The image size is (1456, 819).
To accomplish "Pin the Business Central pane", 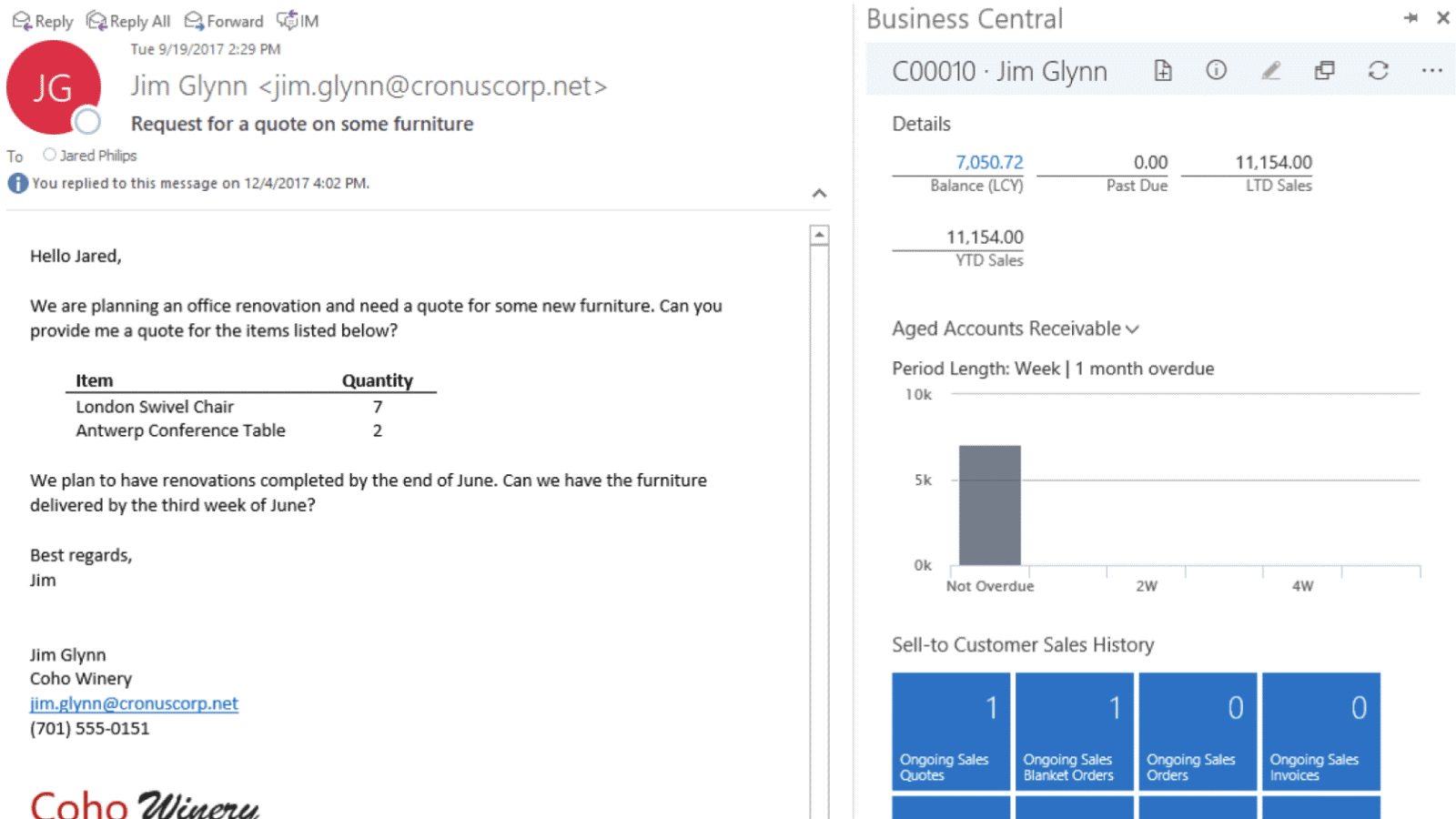I will pyautogui.click(x=1410, y=18).
